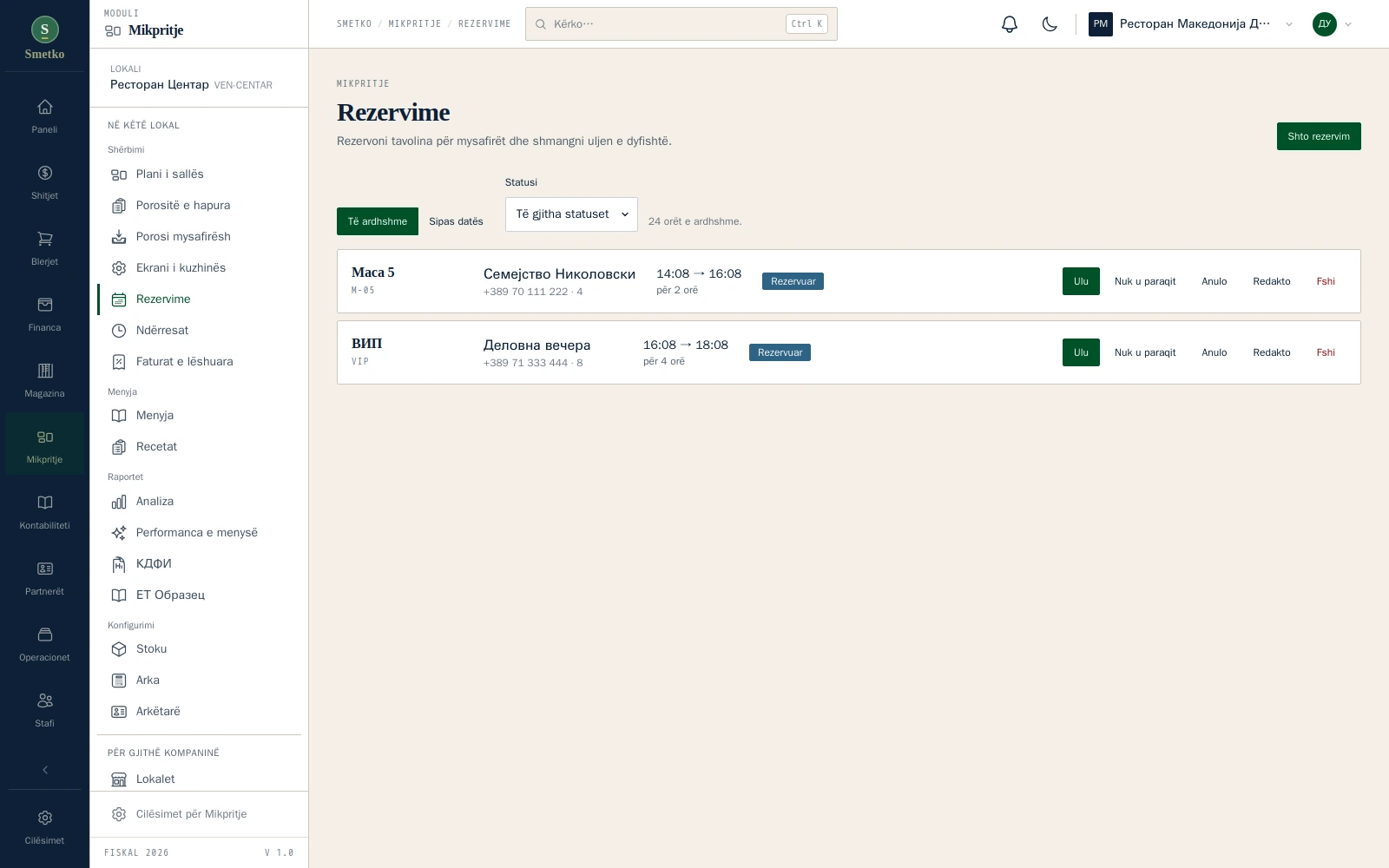This screenshot has width=1389, height=868.
Task: Collapse the sidebar with the chevron
Action: (x=44, y=770)
